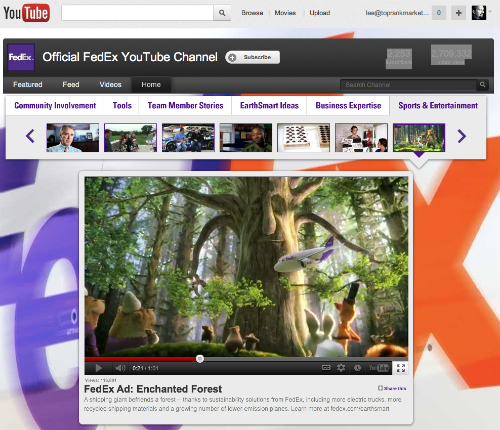Screen dimensions: 500x430
Task: Click the search magnifier button
Action: tap(222, 13)
